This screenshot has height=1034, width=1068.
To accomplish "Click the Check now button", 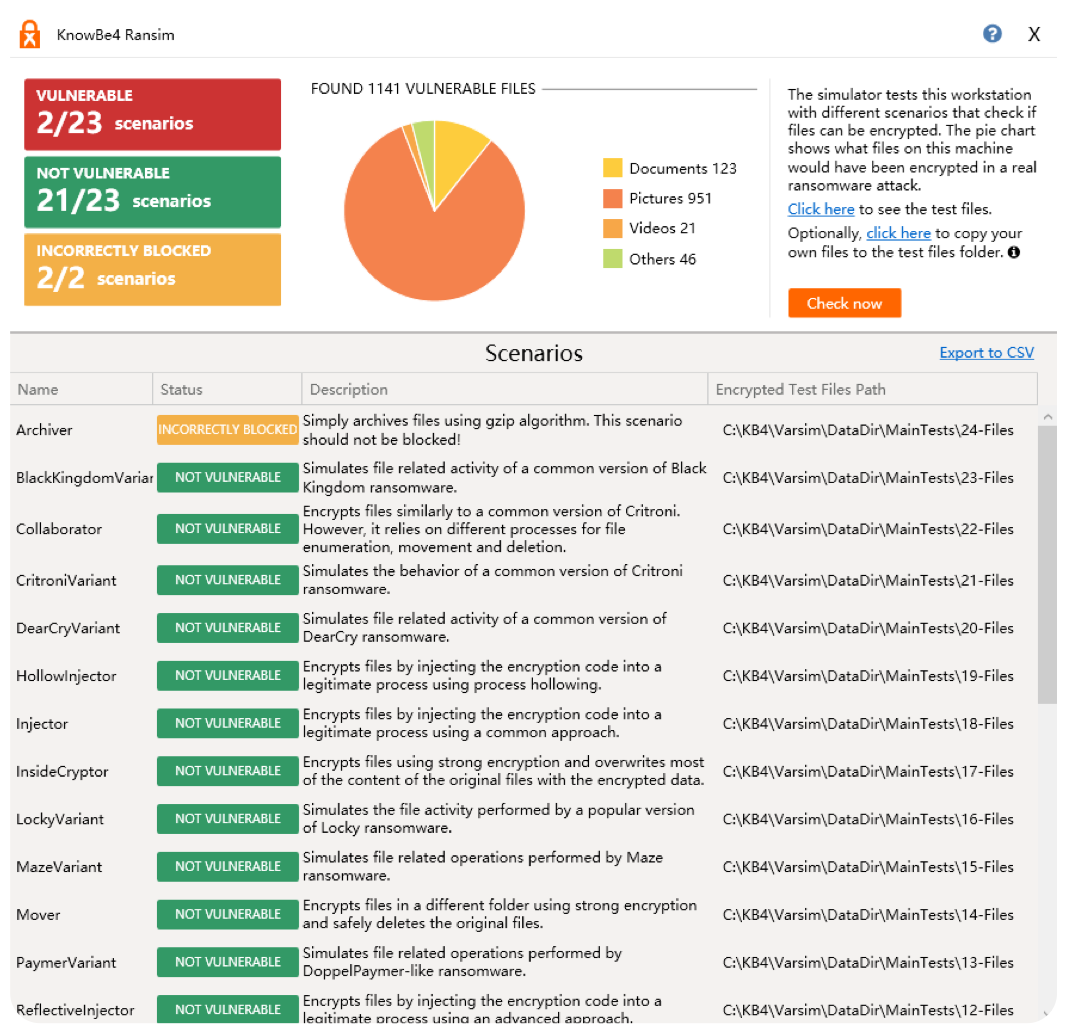I will [844, 303].
